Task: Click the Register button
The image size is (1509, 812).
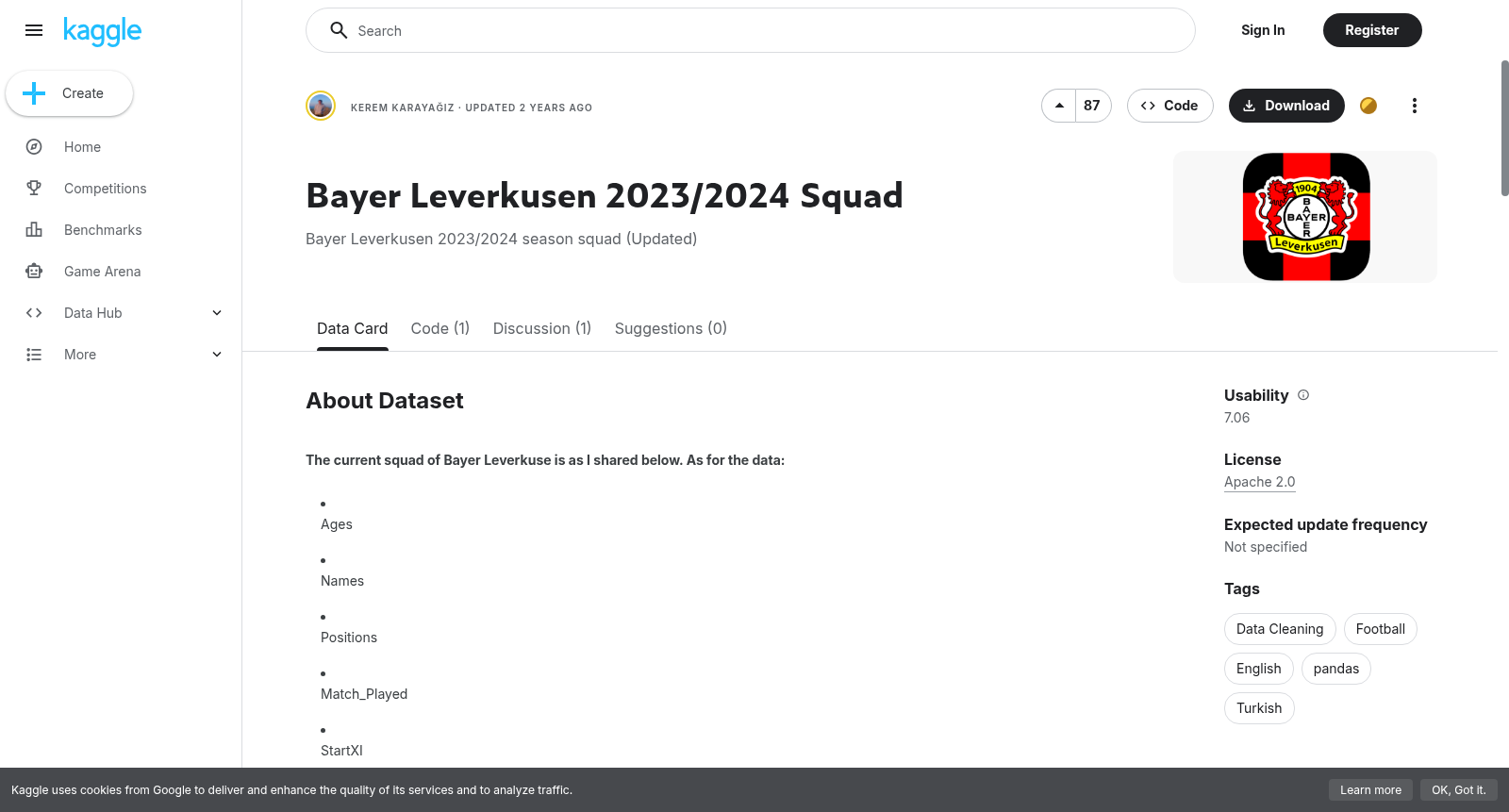Action: (x=1372, y=30)
